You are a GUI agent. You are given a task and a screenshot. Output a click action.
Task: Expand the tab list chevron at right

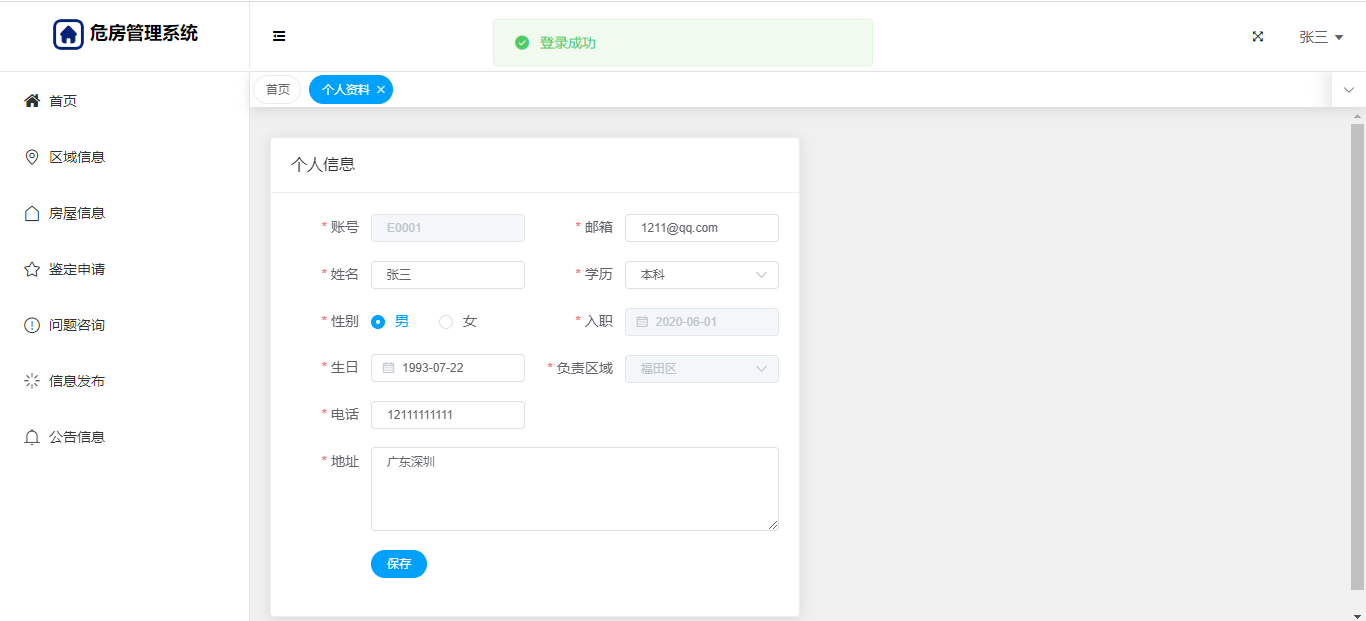click(x=1348, y=90)
